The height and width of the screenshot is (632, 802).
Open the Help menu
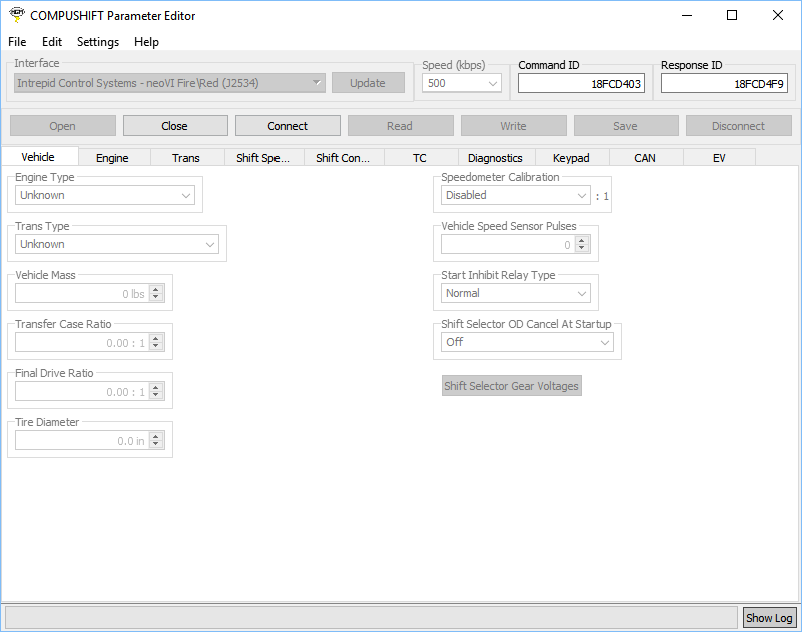[146, 42]
